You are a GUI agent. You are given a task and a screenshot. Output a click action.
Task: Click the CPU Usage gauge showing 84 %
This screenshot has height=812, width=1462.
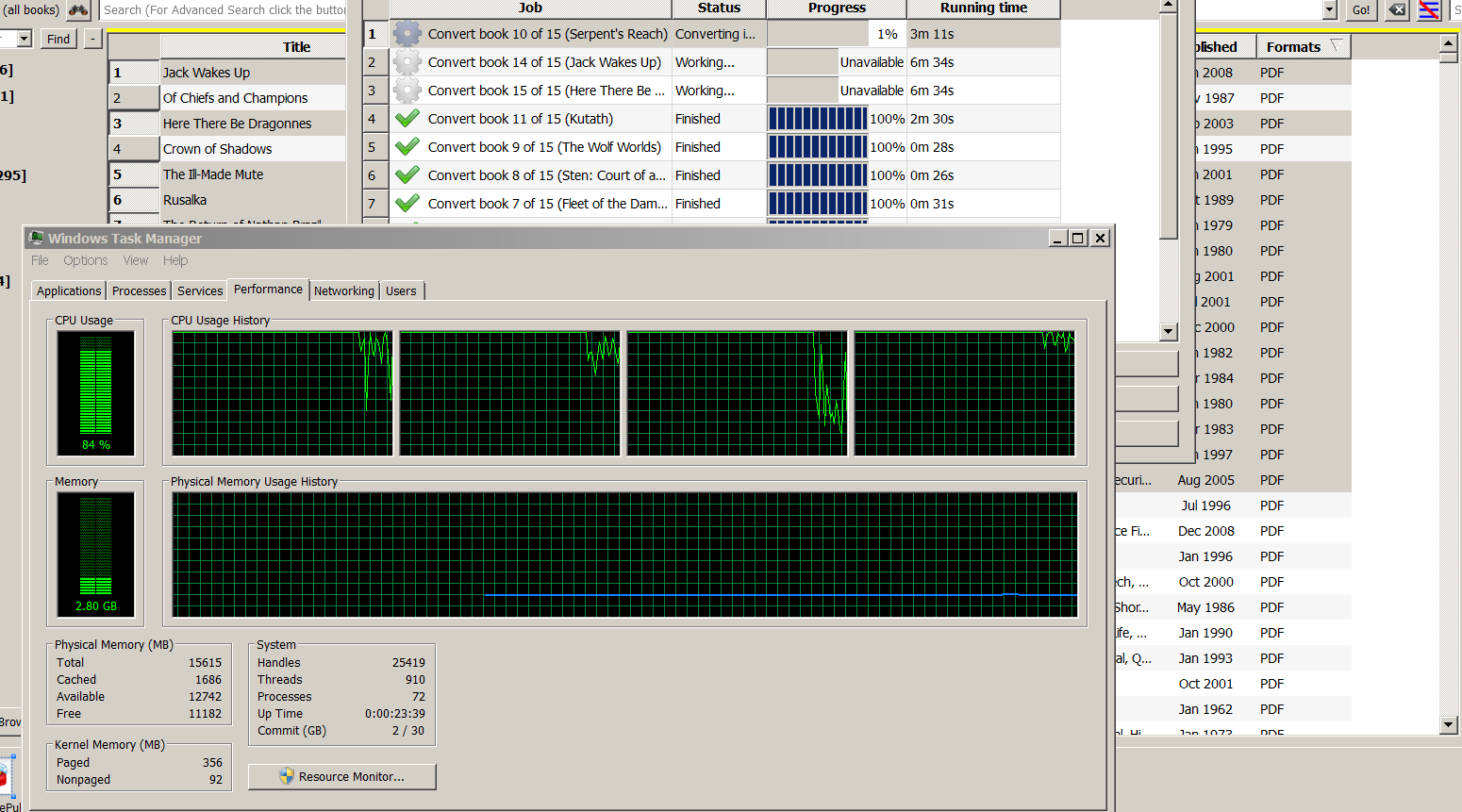point(95,393)
